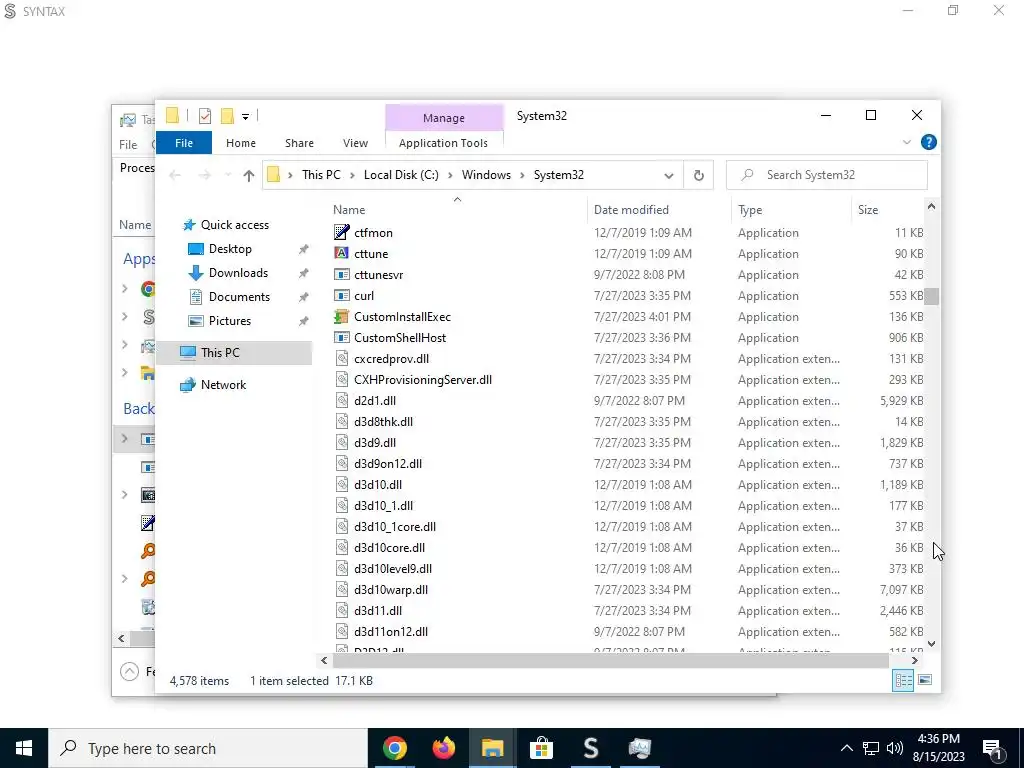The image size is (1024, 768).
Task: Open the clock and date in taskbar
Action: pyautogui.click(x=940, y=748)
